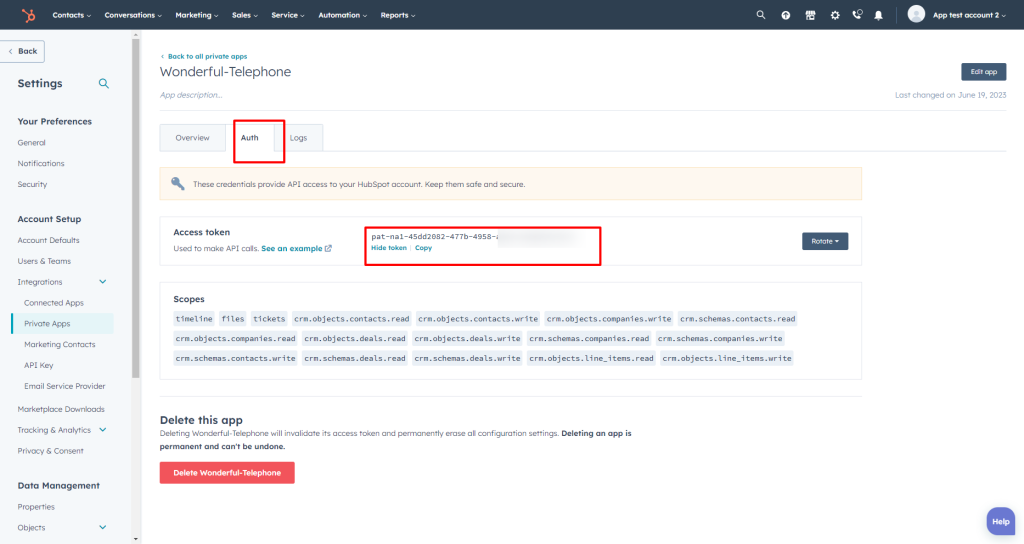Open the Contacts menu
The height and width of the screenshot is (544, 1024).
pyautogui.click(x=71, y=15)
